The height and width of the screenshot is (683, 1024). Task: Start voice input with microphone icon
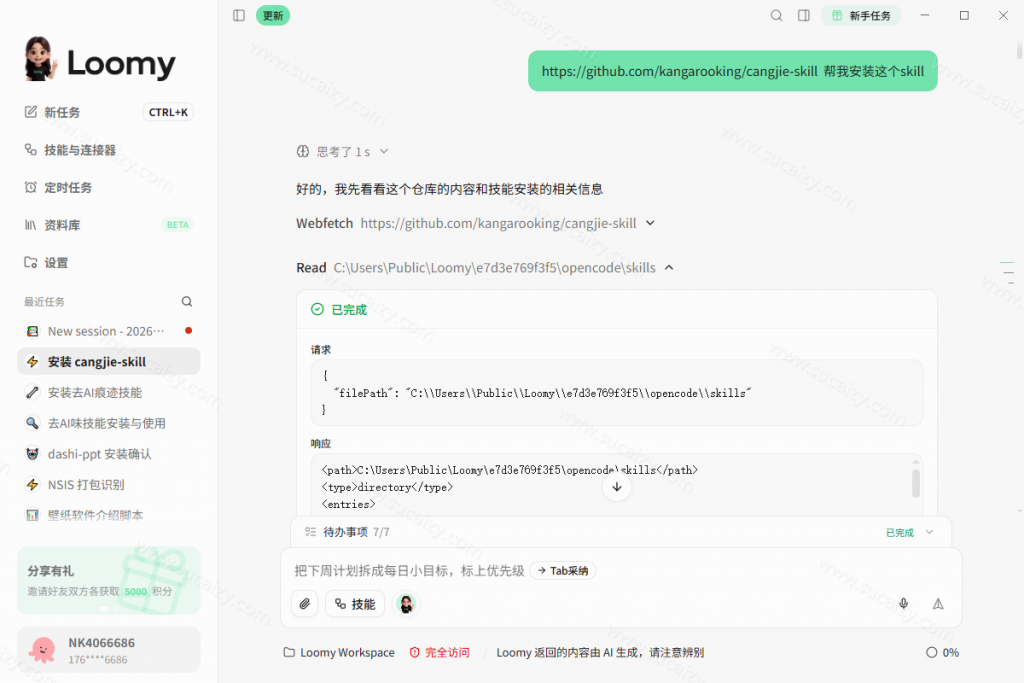904,604
